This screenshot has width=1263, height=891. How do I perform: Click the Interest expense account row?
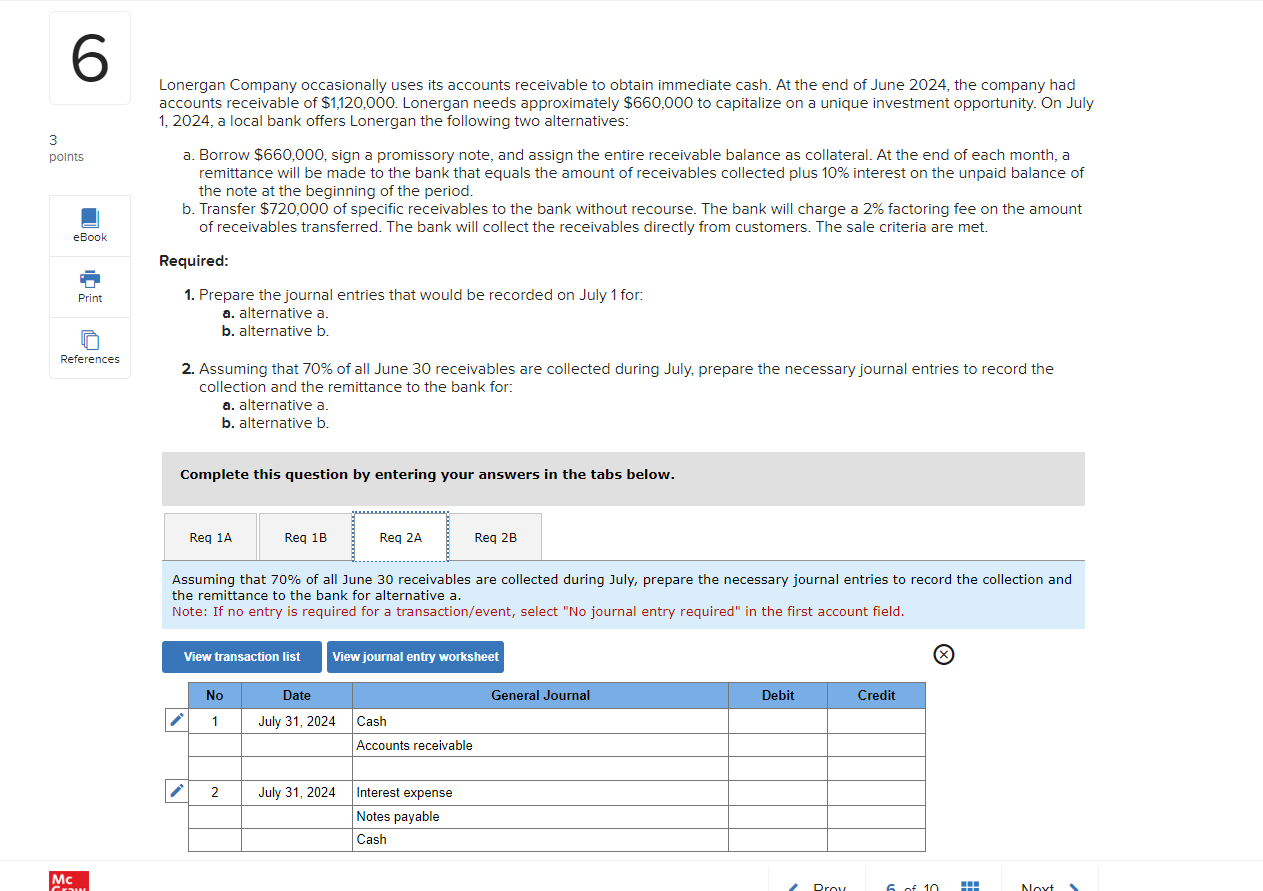pyautogui.click(x=540, y=792)
